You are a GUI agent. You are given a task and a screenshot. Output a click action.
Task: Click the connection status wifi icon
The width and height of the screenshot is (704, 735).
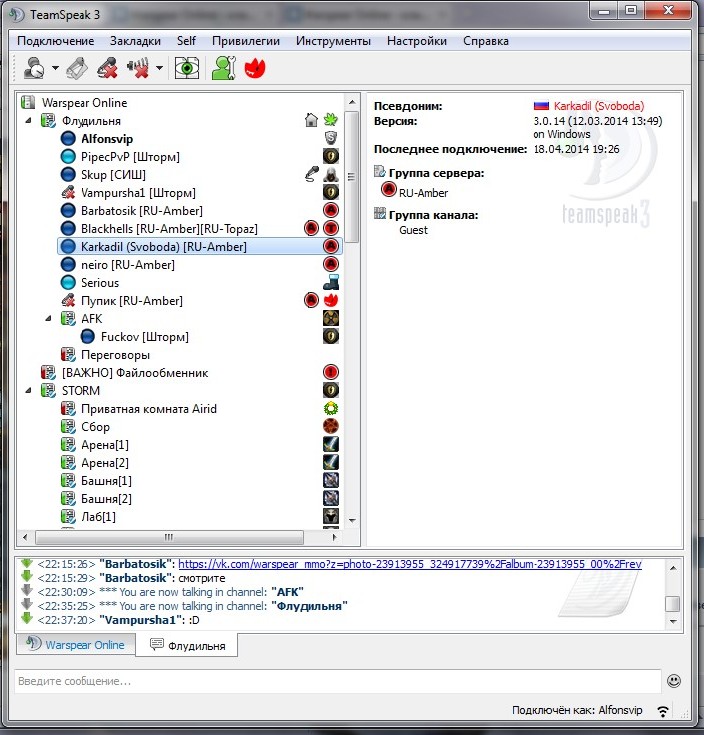[x=663, y=711]
